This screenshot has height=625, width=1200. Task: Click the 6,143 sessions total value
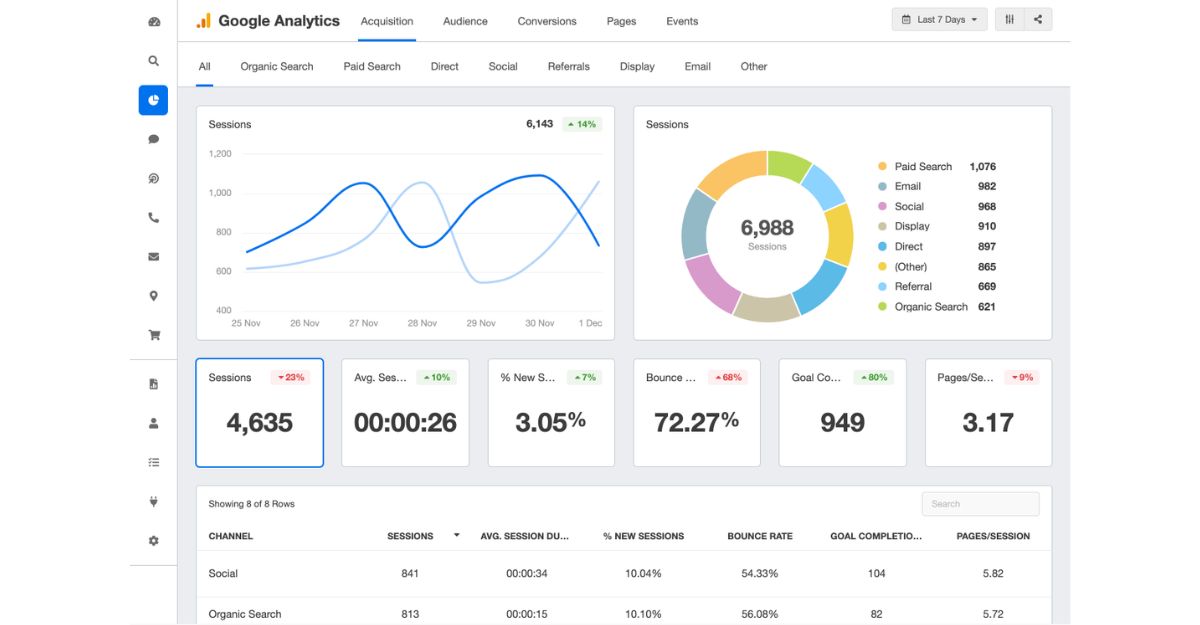coord(539,124)
